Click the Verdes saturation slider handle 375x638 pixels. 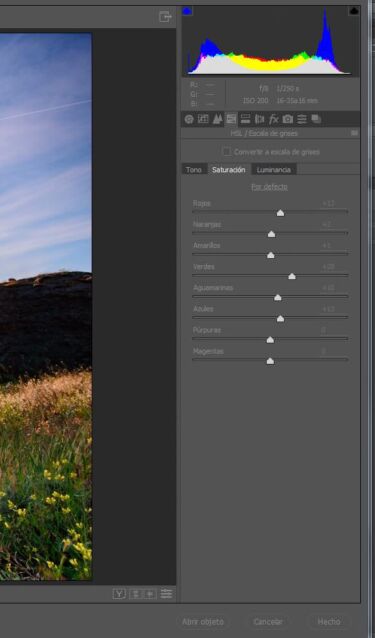tap(292, 277)
